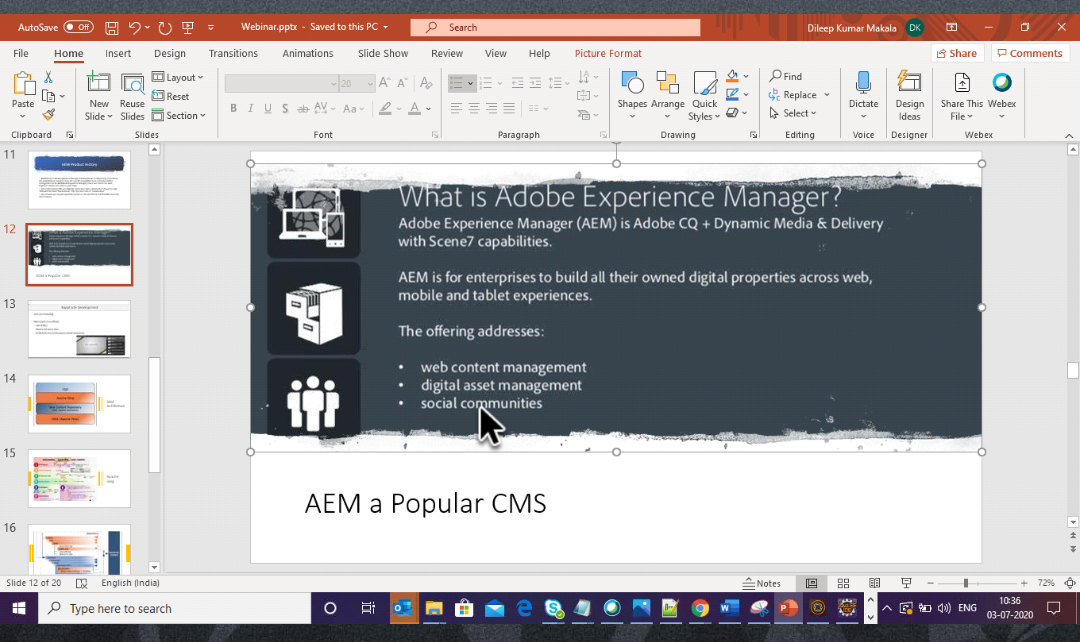The image size is (1080, 642).
Task: Click the Format Painter icon
Action: [x=48, y=115]
